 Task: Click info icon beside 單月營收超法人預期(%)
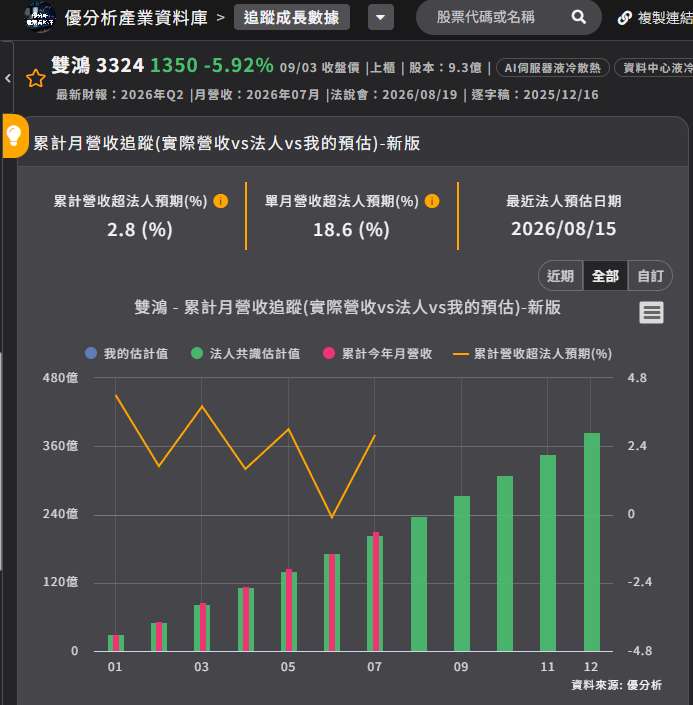point(432,201)
